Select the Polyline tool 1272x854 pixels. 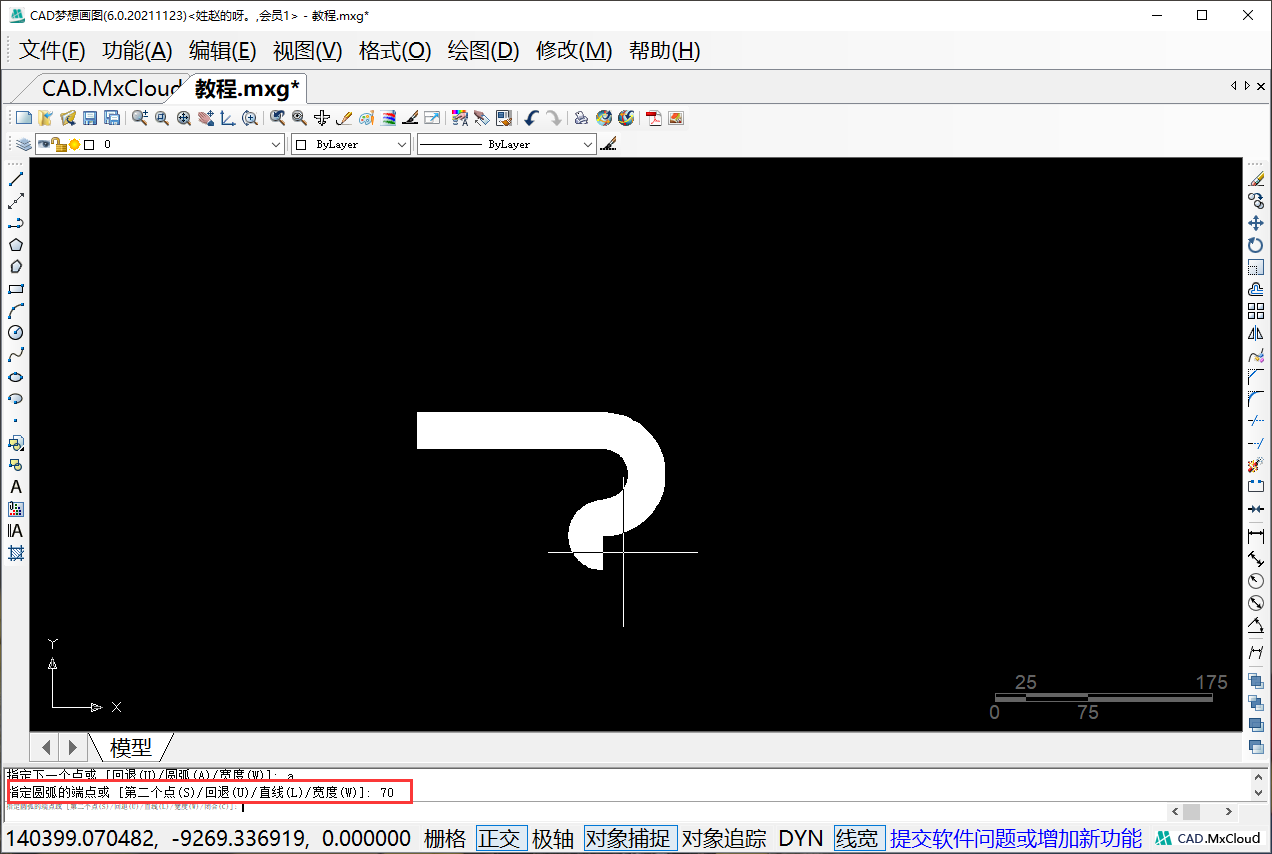tap(16, 223)
